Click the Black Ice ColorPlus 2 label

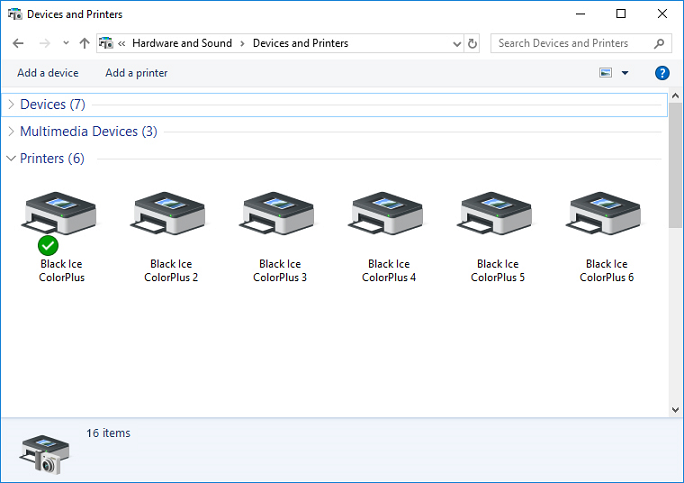point(171,271)
